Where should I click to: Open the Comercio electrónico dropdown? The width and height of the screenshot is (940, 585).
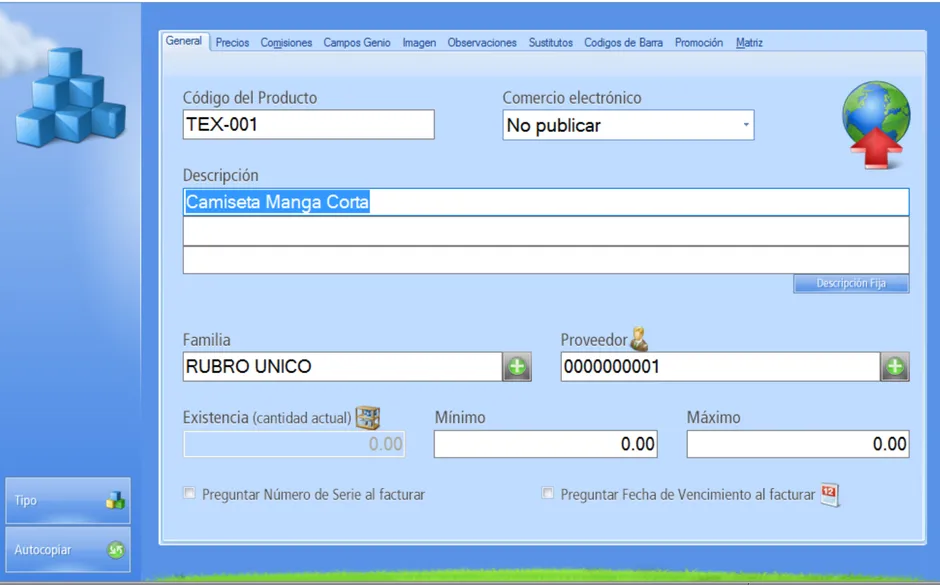click(x=628, y=125)
